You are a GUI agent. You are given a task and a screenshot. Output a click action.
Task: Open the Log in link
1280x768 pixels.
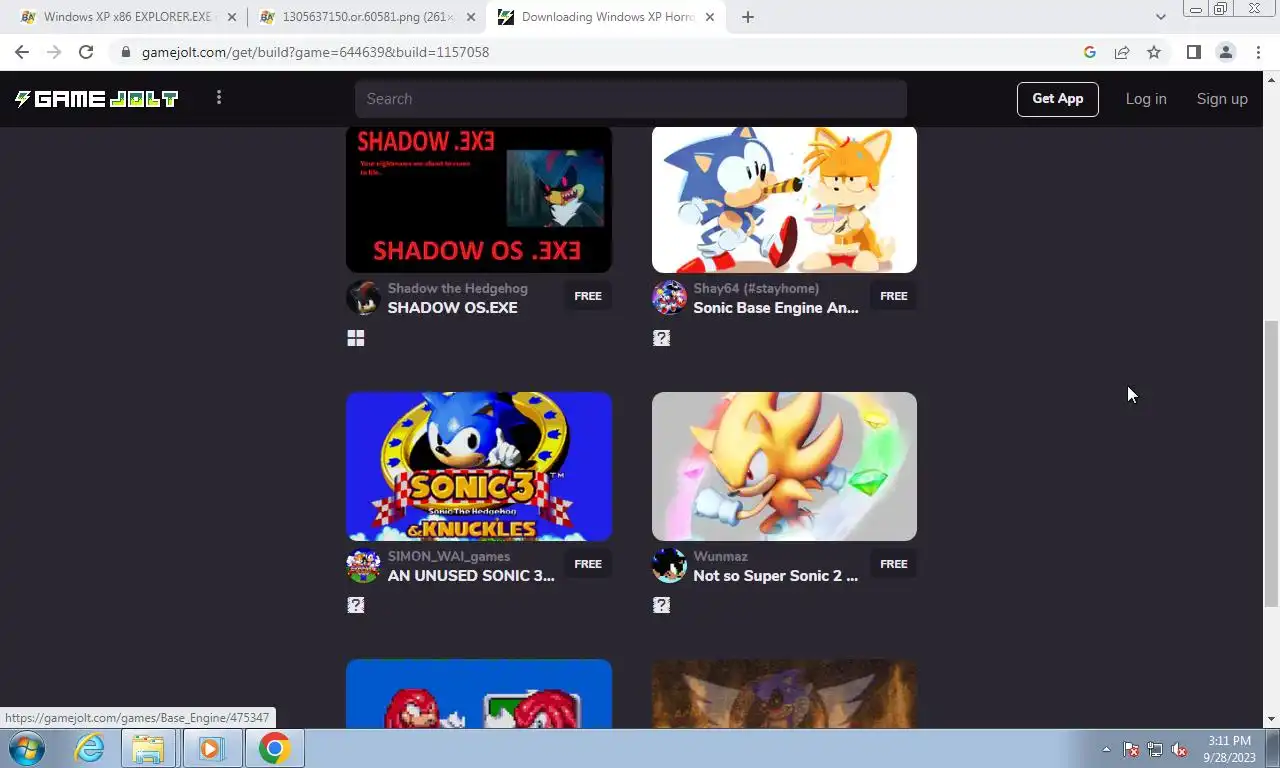[1146, 99]
